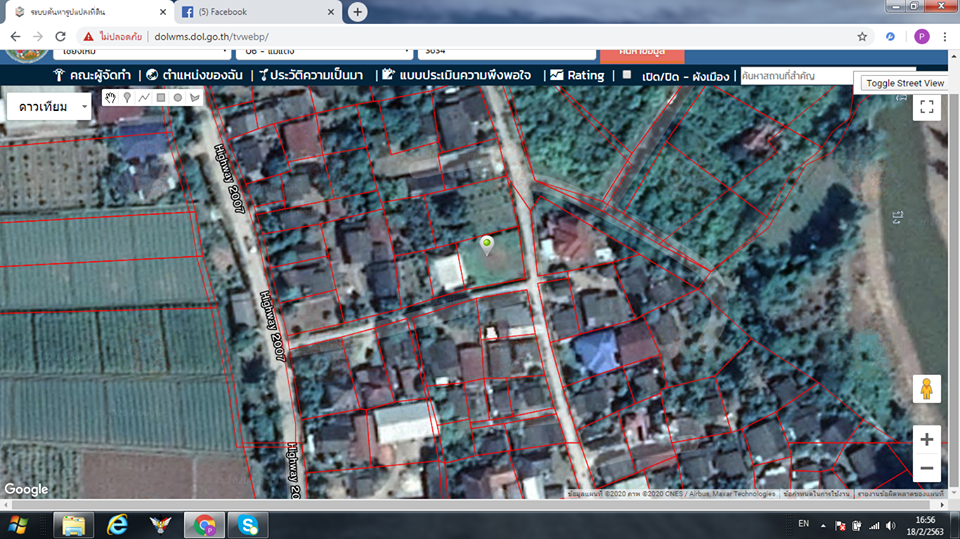Zoom in with the plus button

tap(926, 439)
